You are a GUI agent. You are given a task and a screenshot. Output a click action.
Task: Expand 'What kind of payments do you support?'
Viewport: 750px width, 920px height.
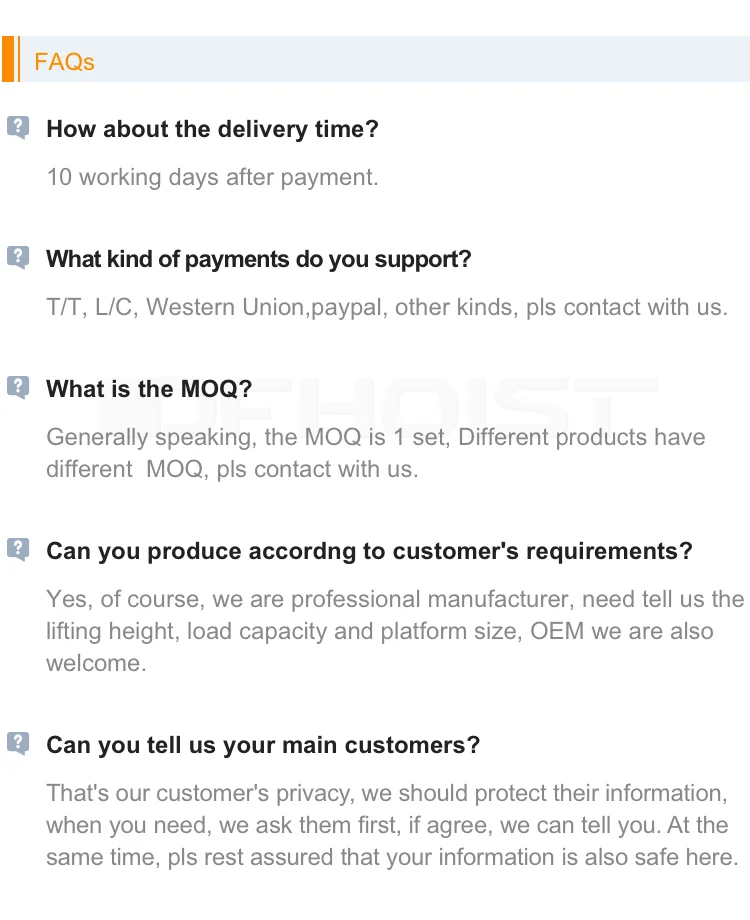click(x=259, y=259)
